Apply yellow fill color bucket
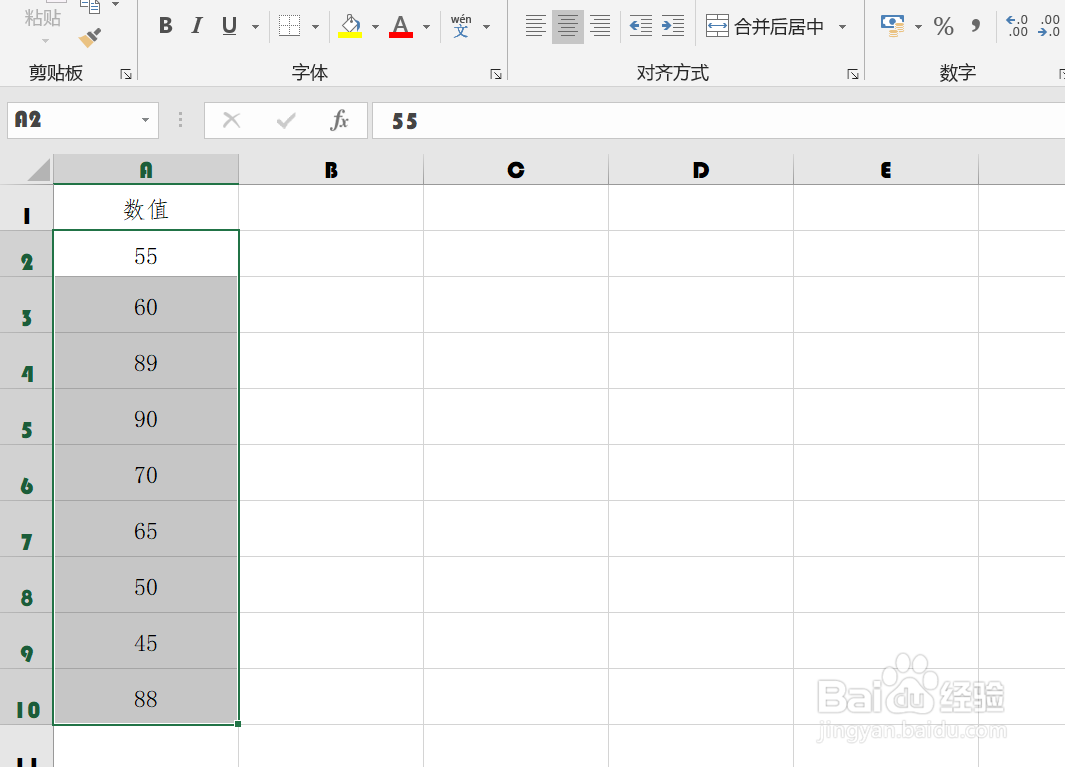Image resolution: width=1065 pixels, height=767 pixels. (350, 26)
